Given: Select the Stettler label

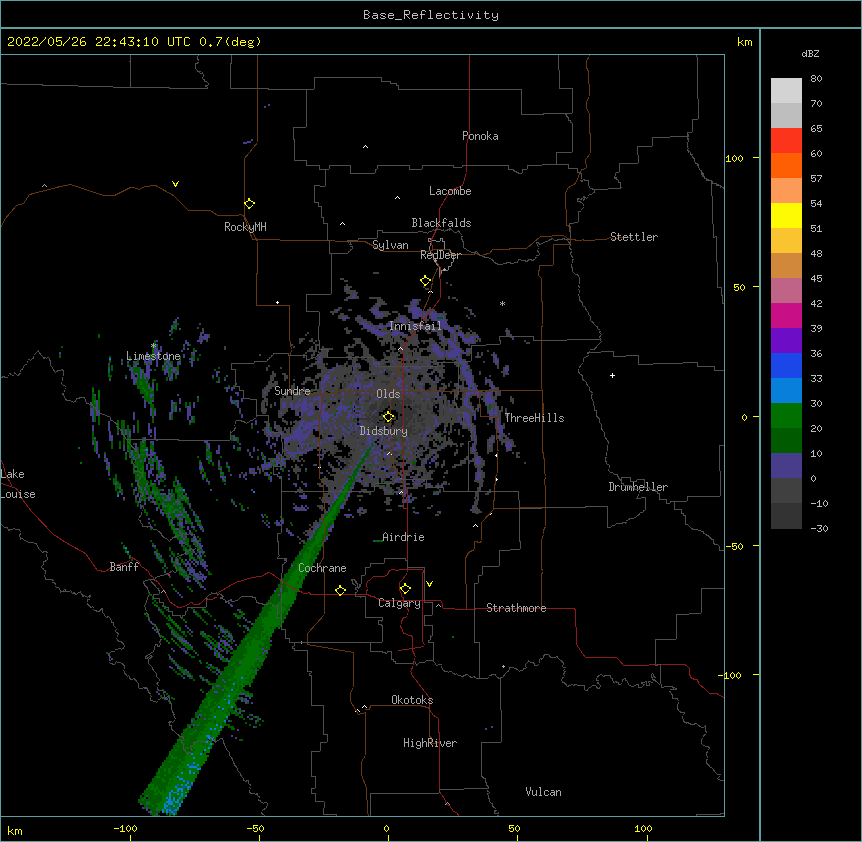Looking at the screenshot, I should point(634,237).
